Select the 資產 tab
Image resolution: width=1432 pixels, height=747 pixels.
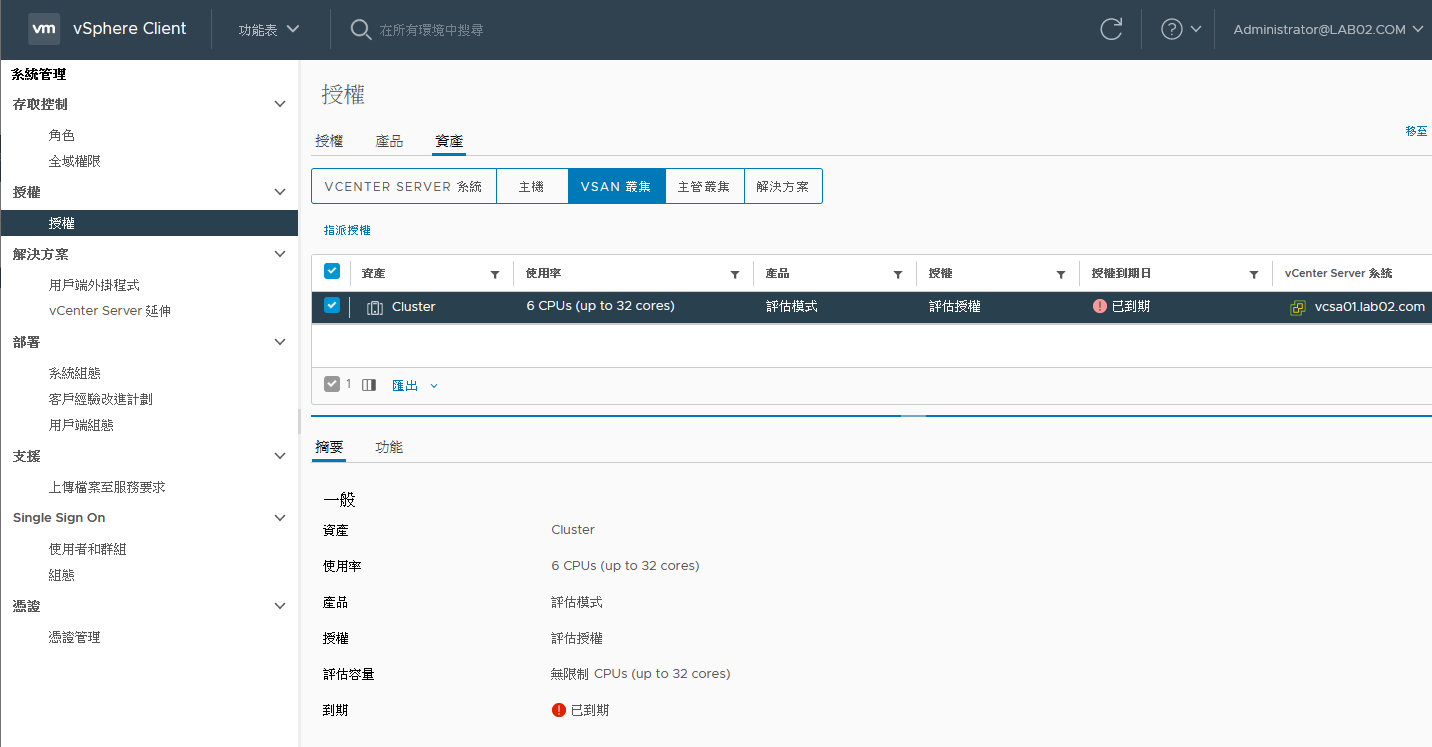(x=449, y=141)
